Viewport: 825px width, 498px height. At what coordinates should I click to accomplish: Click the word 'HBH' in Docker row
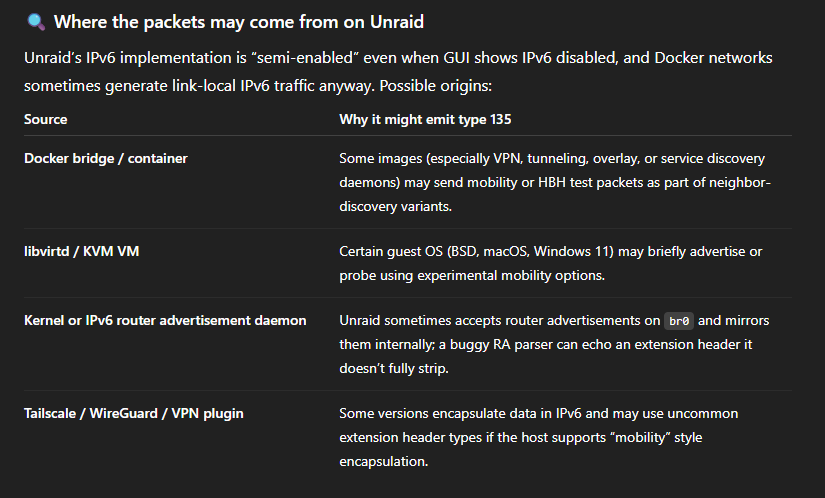552,182
